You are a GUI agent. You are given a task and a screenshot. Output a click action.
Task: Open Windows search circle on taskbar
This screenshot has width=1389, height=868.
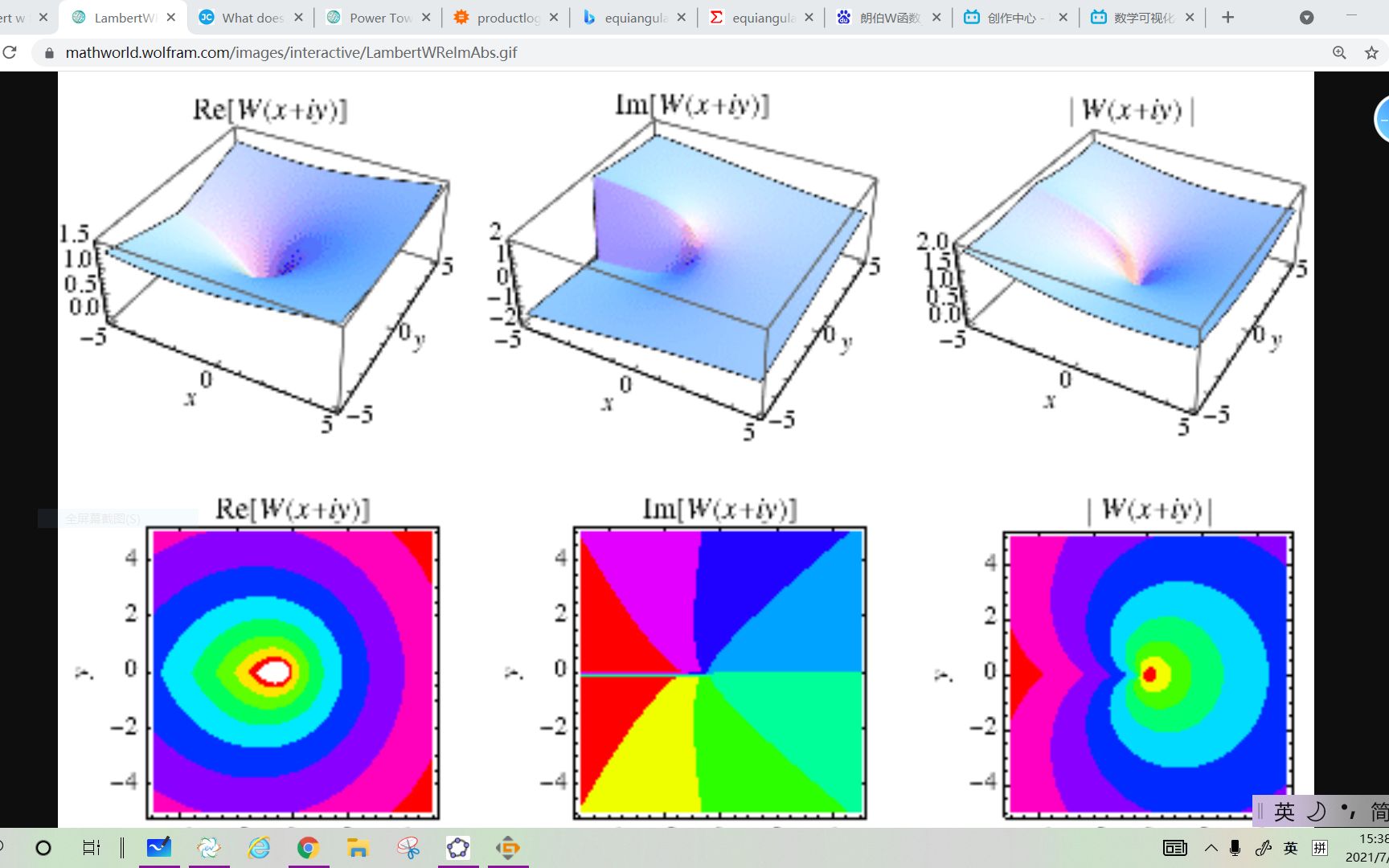pyautogui.click(x=43, y=848)
